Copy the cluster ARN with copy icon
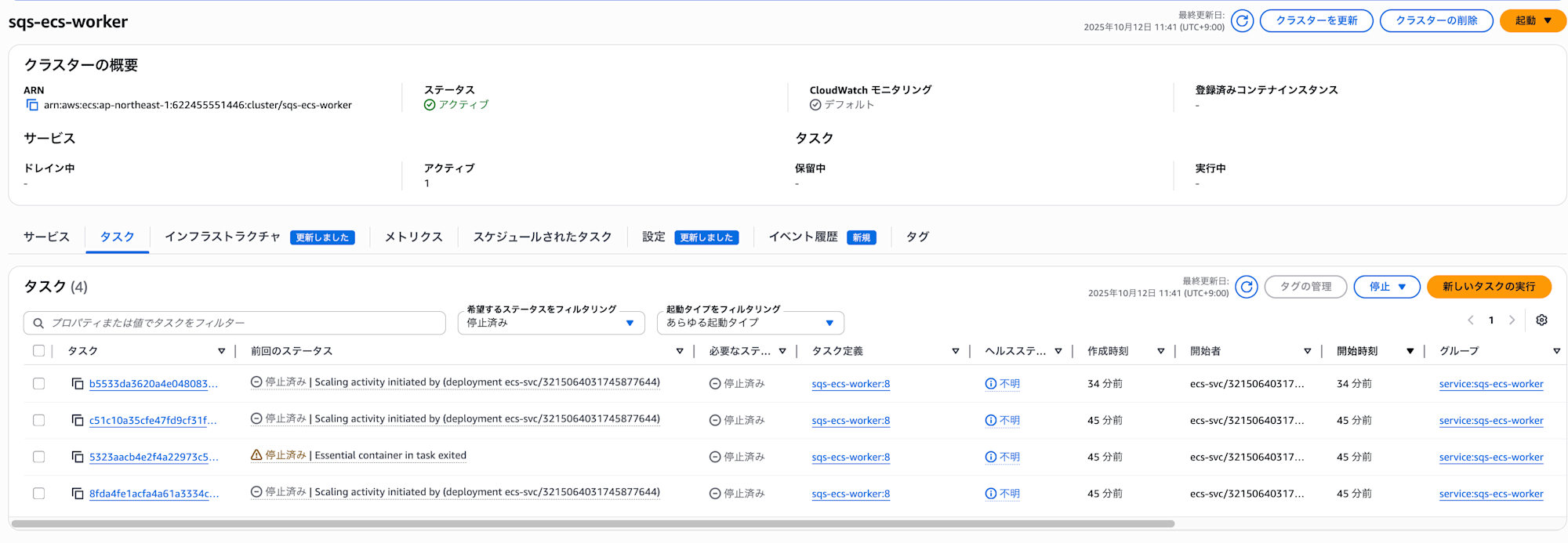The height and width of the screenshot is (543, 1568). [32, 105]
